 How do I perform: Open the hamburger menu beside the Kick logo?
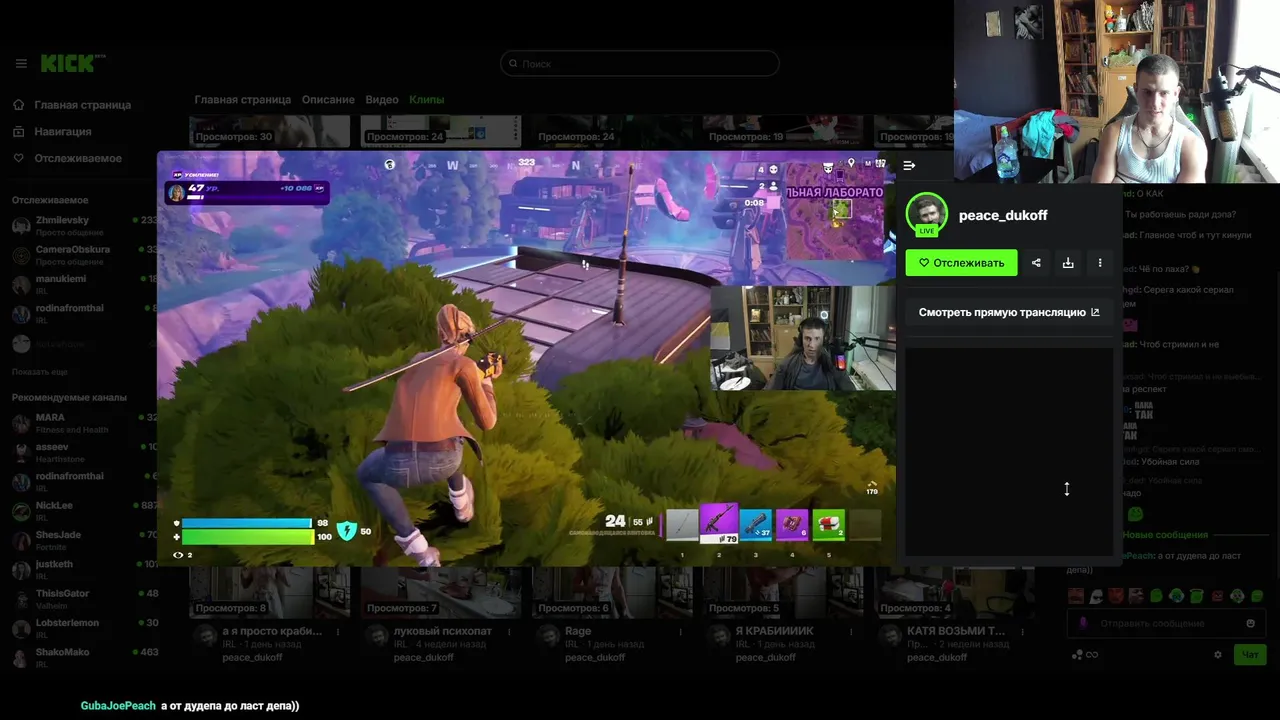pos(21,64)
